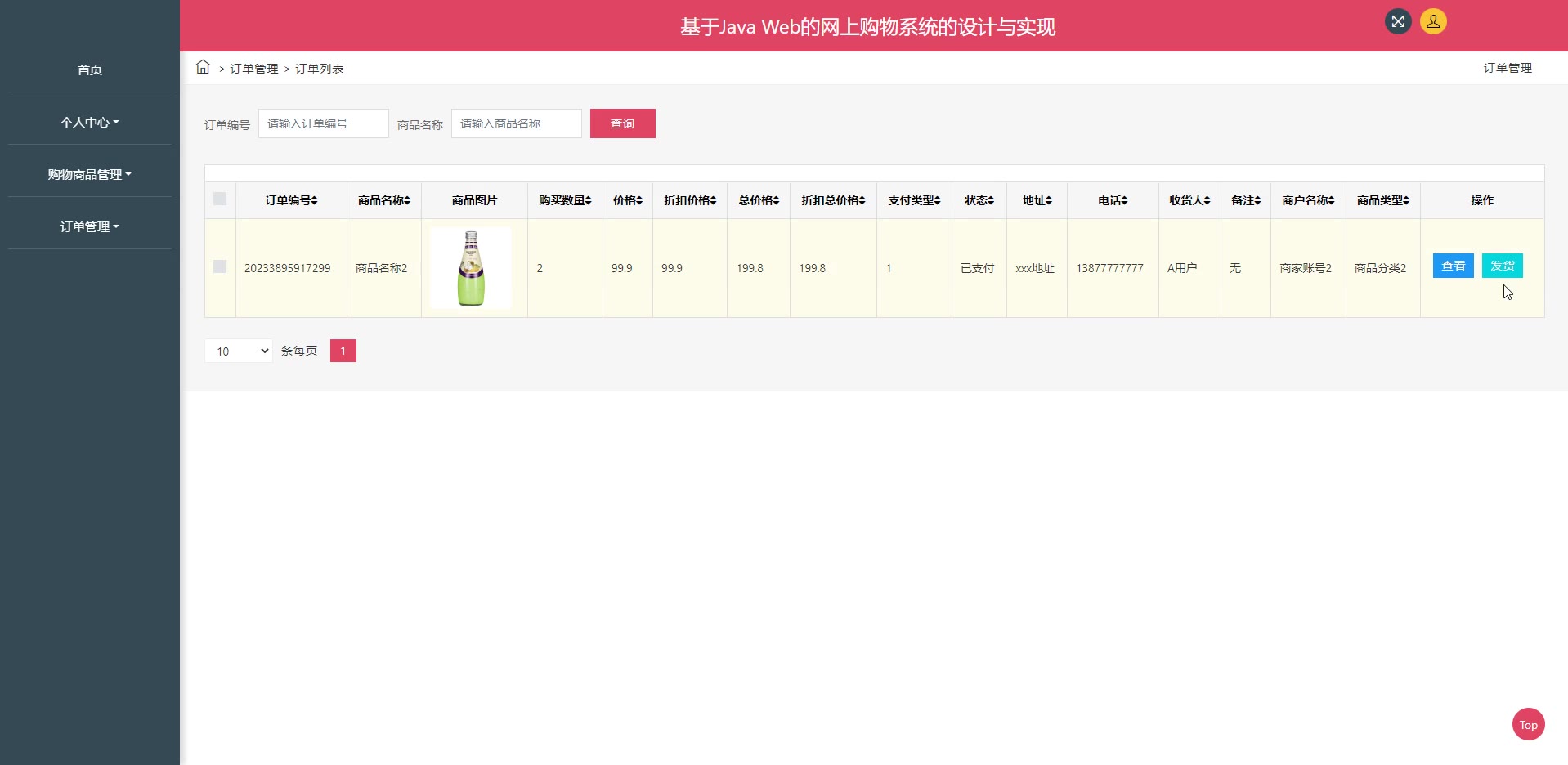Go to home via breadcrumb house icon
The image size is (1568, 765).
[203, 67]
